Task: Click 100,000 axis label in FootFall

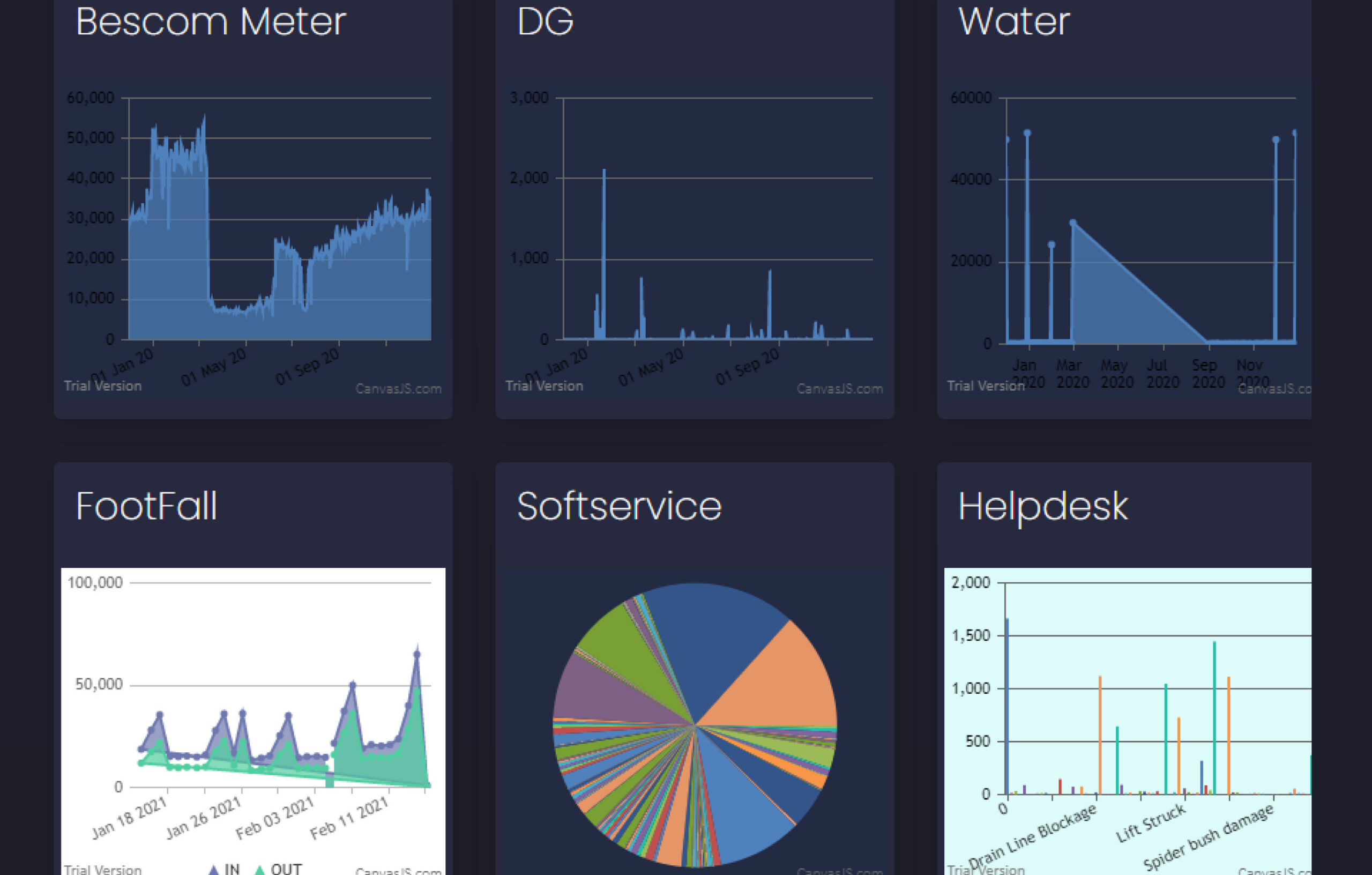Action: coord(94,583)
